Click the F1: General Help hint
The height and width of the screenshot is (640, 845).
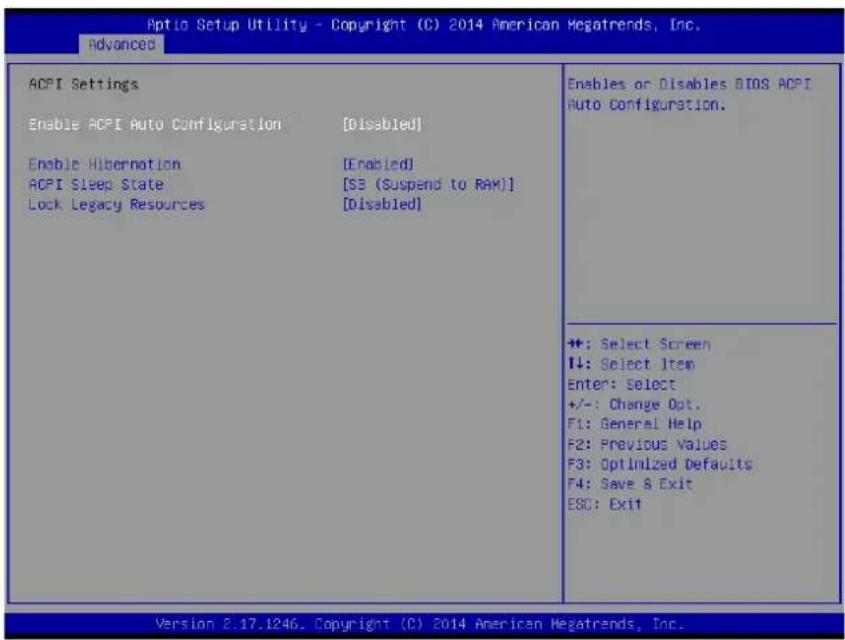(x=634, y=424)
